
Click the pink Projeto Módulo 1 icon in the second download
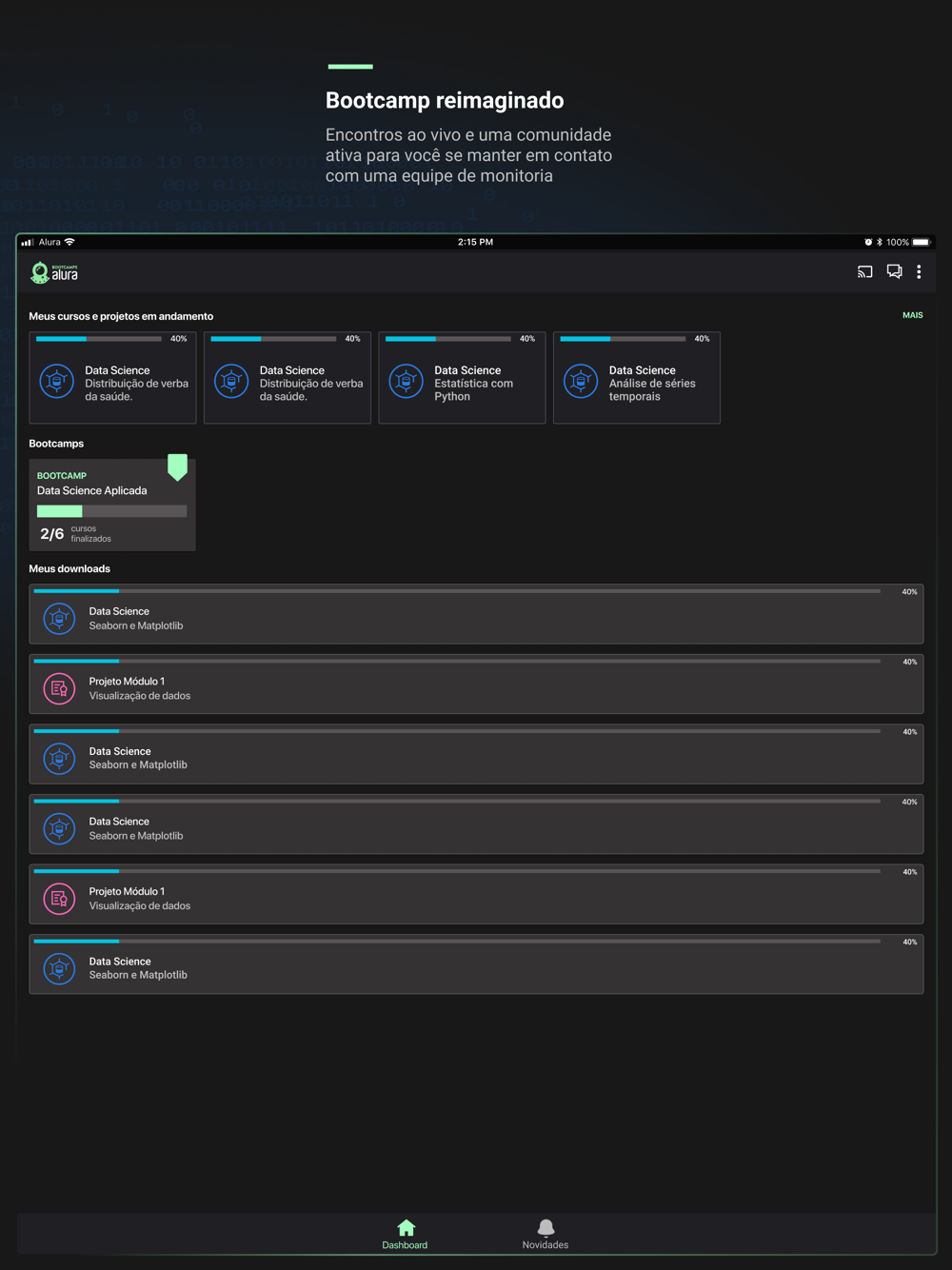pyautogui.click(x=59, y=688)
